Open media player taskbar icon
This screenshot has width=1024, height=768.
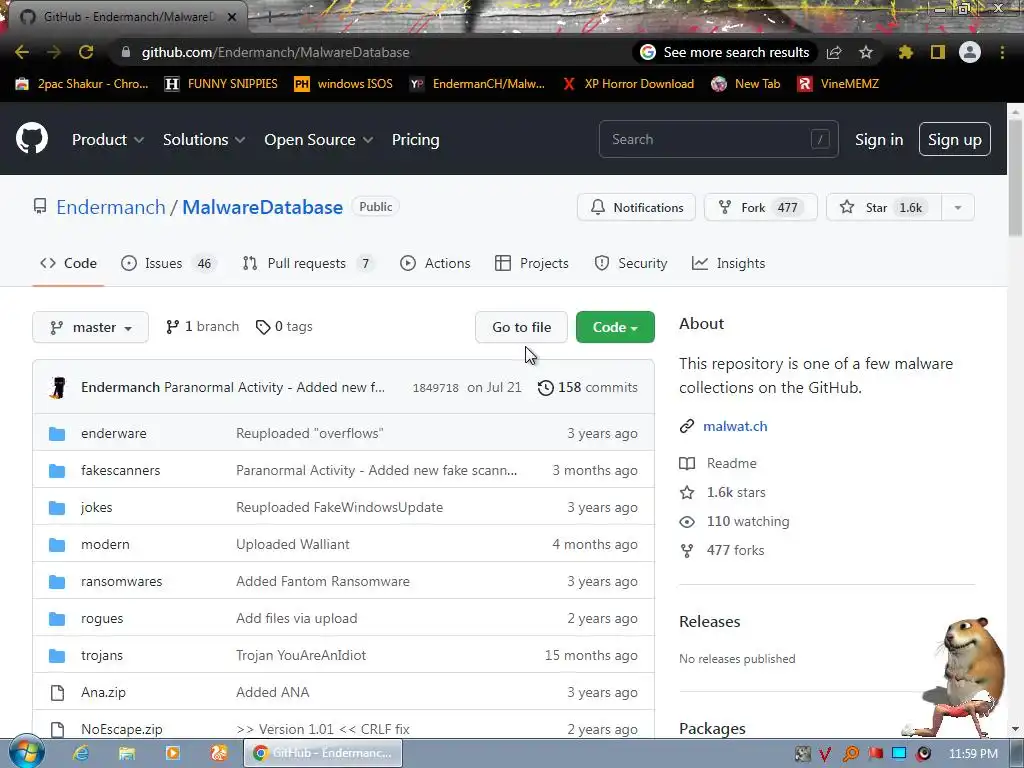pyautogui.click(x=173, y=753)
